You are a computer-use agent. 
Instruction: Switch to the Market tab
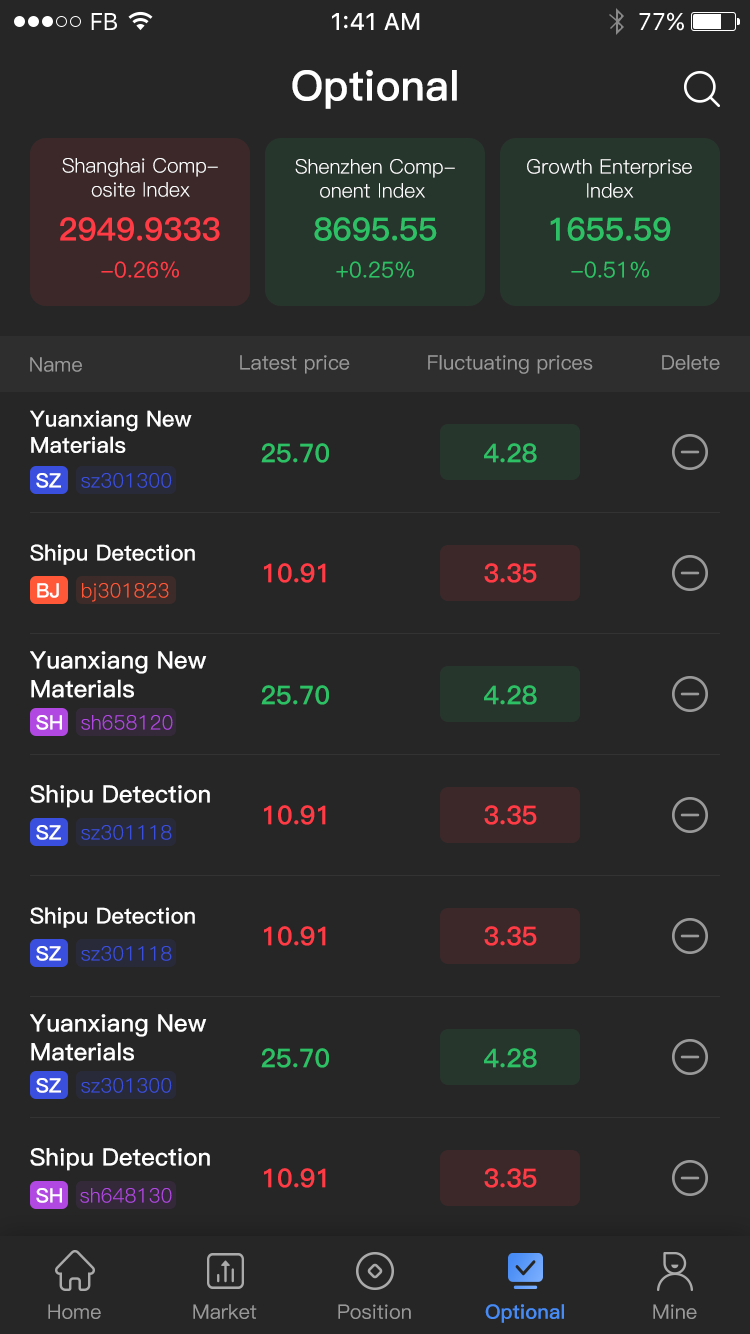225,1286
